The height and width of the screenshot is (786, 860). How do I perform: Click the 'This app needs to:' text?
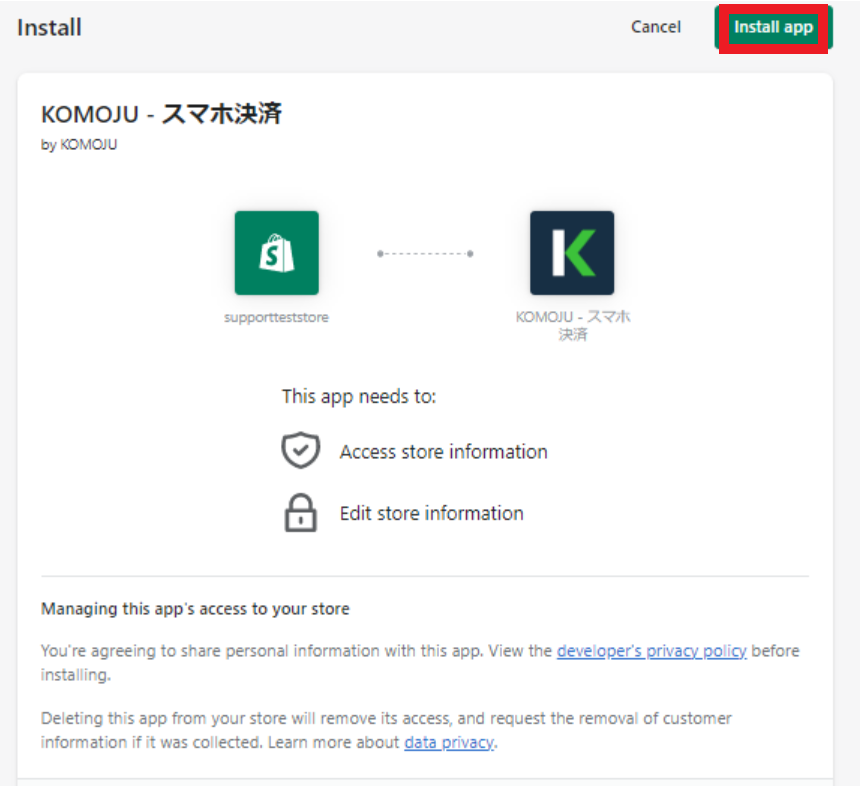click(x=359, y=397)
